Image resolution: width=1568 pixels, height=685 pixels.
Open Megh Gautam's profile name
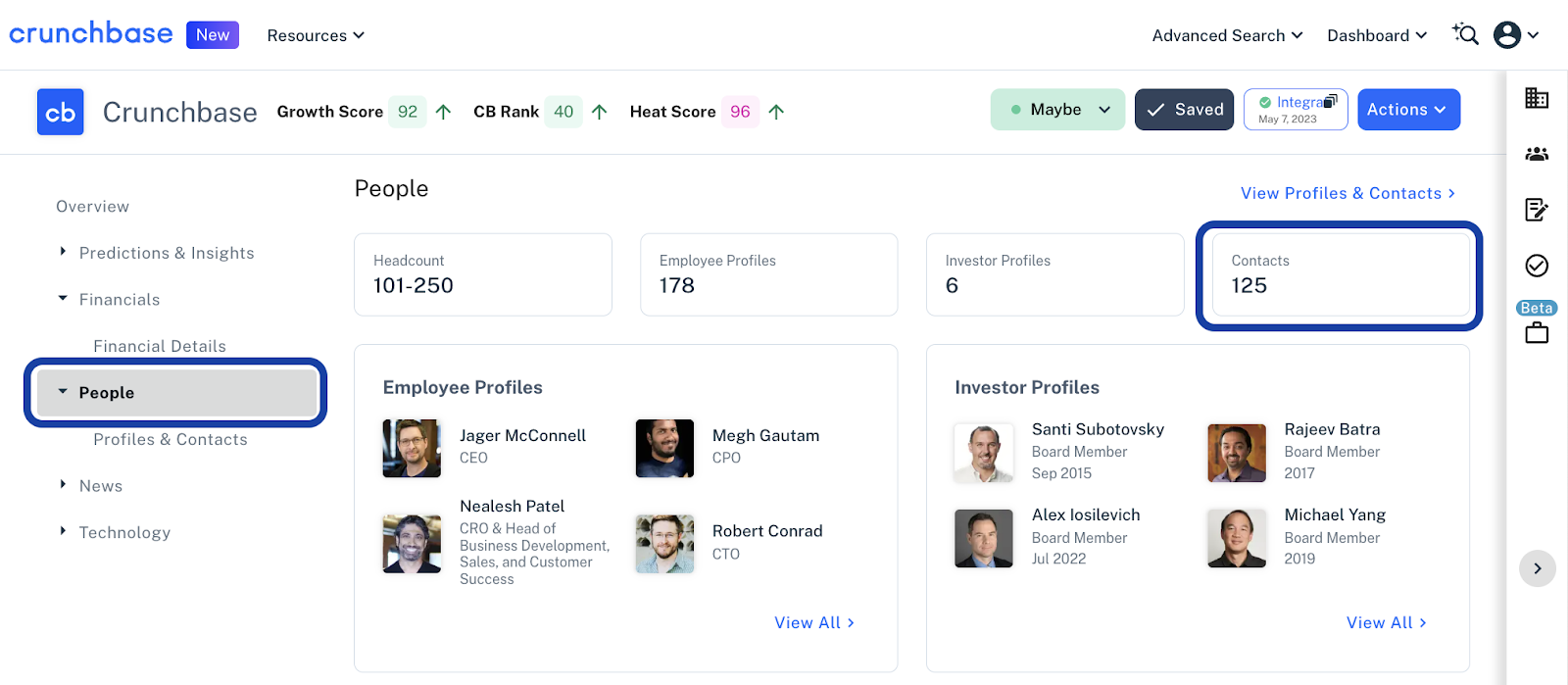765,435
